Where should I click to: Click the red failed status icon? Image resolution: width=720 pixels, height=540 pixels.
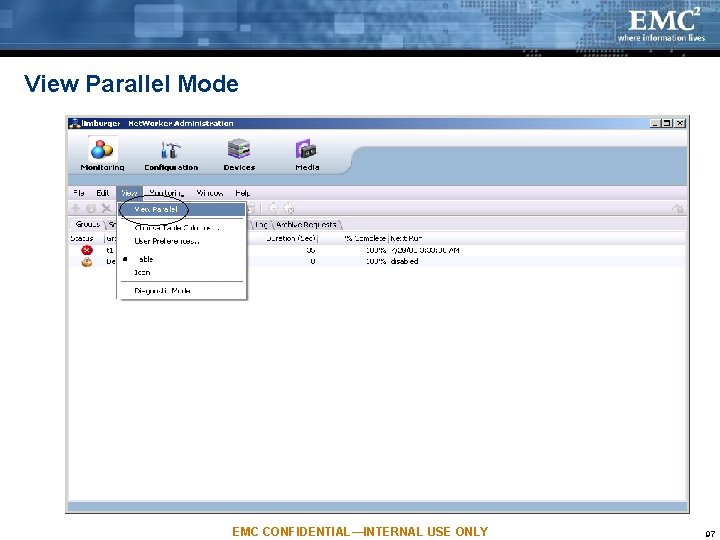pos(87,250)
